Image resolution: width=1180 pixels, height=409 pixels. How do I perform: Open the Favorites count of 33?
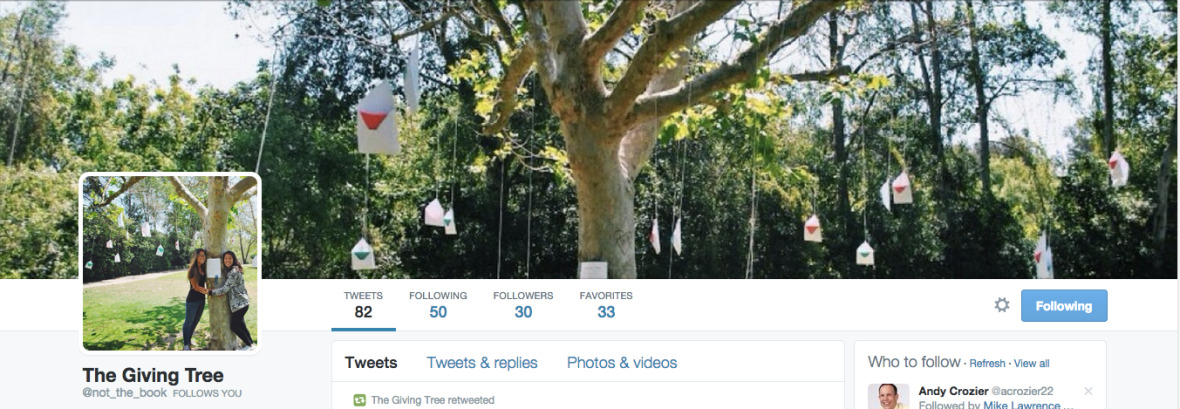606,305
